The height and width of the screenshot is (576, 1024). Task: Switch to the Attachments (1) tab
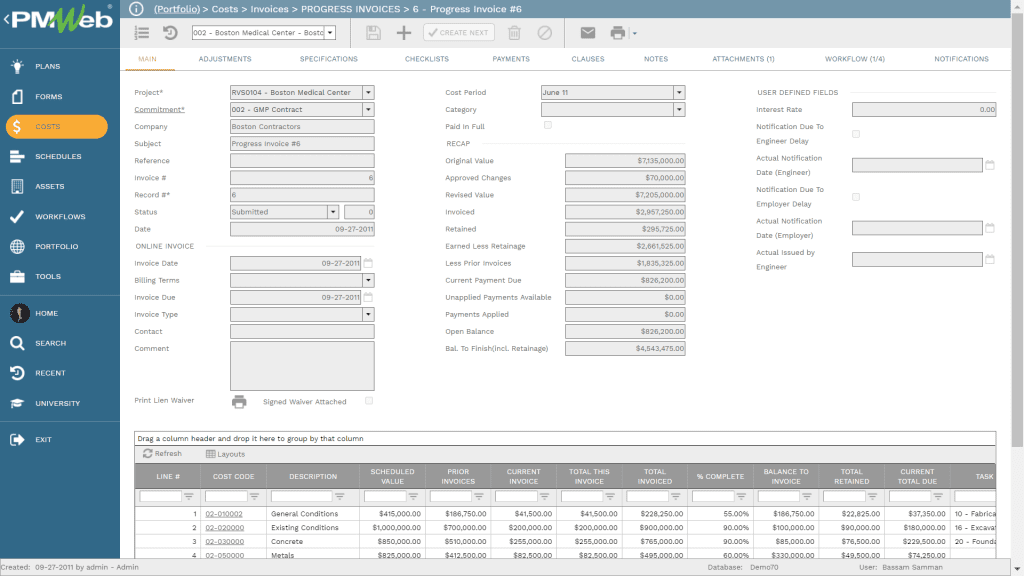tap(743, 59)
